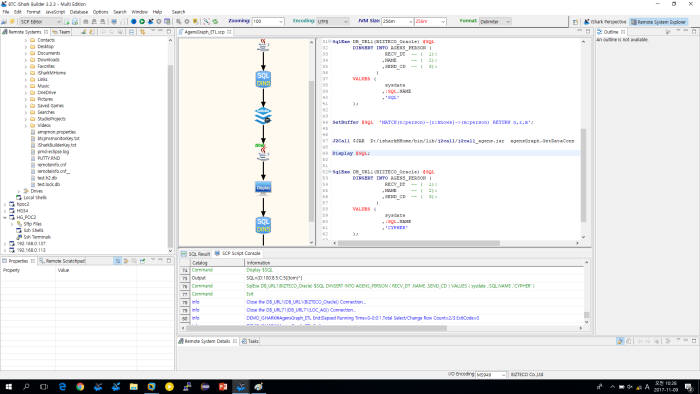The width and height of the screenshot is (700, 394).
Task: Click the save icon next to SCP Editor combo
Action: [x=67, y=21]
